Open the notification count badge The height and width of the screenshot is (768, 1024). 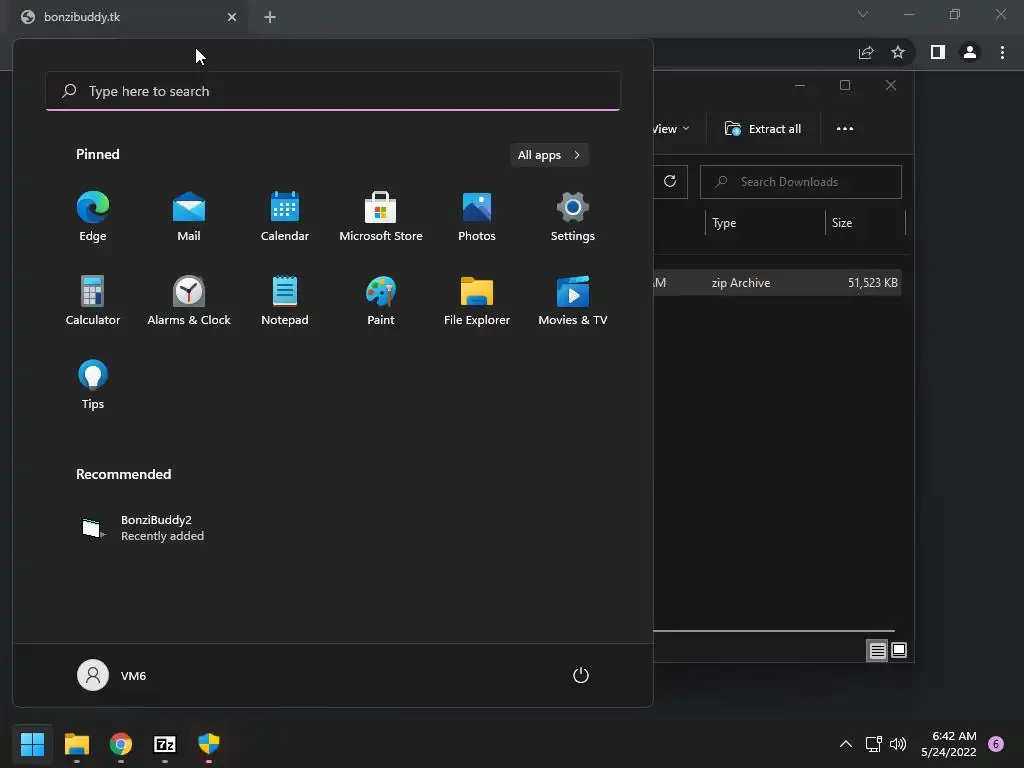point(996,744)
